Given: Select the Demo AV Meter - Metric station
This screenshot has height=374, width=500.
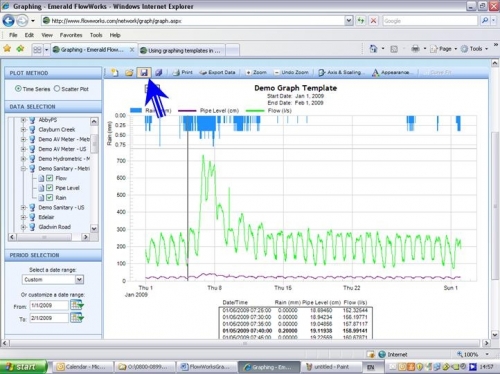Looking at the screenshot, I should click(x=64, y=139).
